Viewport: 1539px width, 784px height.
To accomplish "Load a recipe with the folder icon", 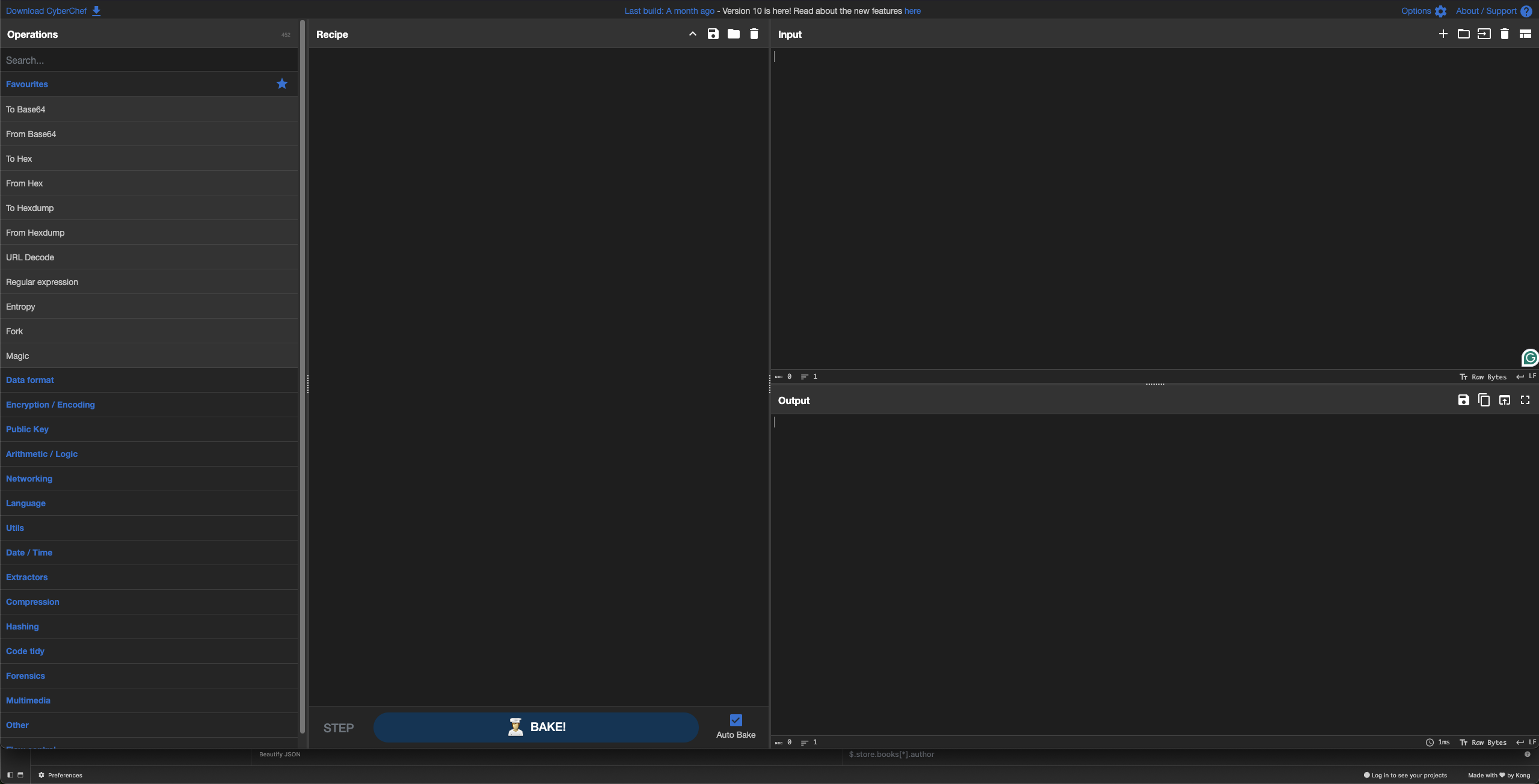I will (x=734, y=34).
